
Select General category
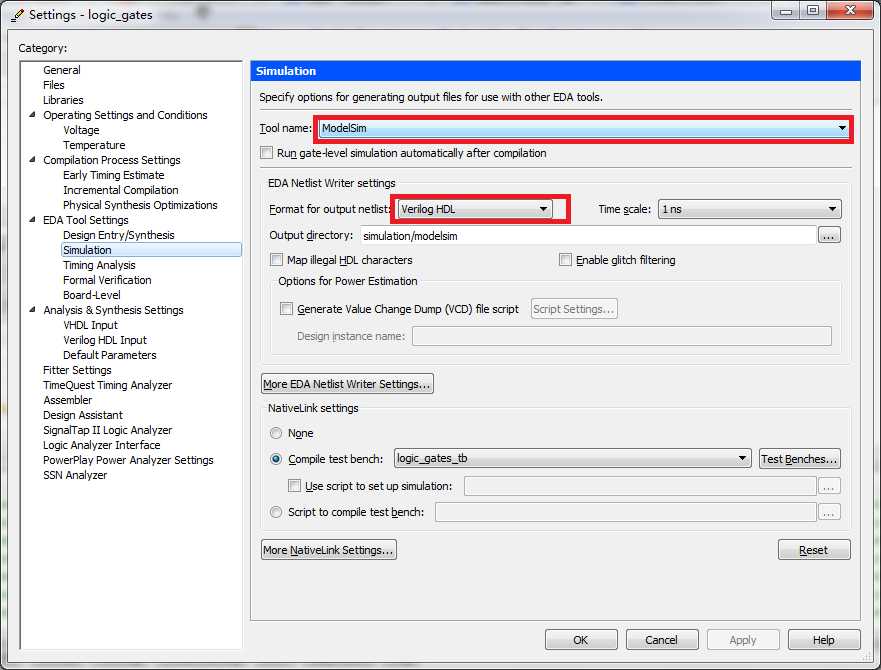click(62, 70)
